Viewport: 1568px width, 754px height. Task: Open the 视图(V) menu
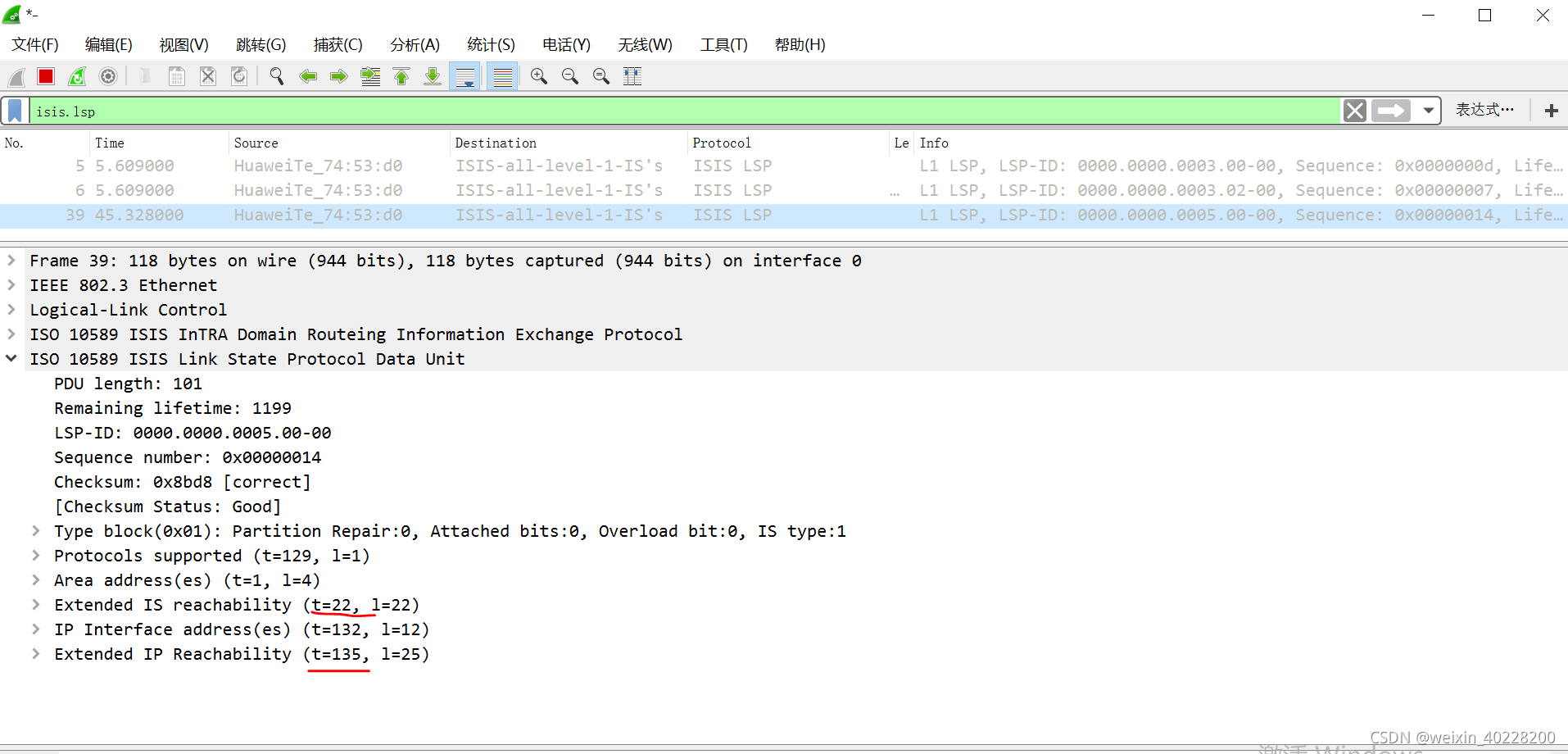click(184, 45)
